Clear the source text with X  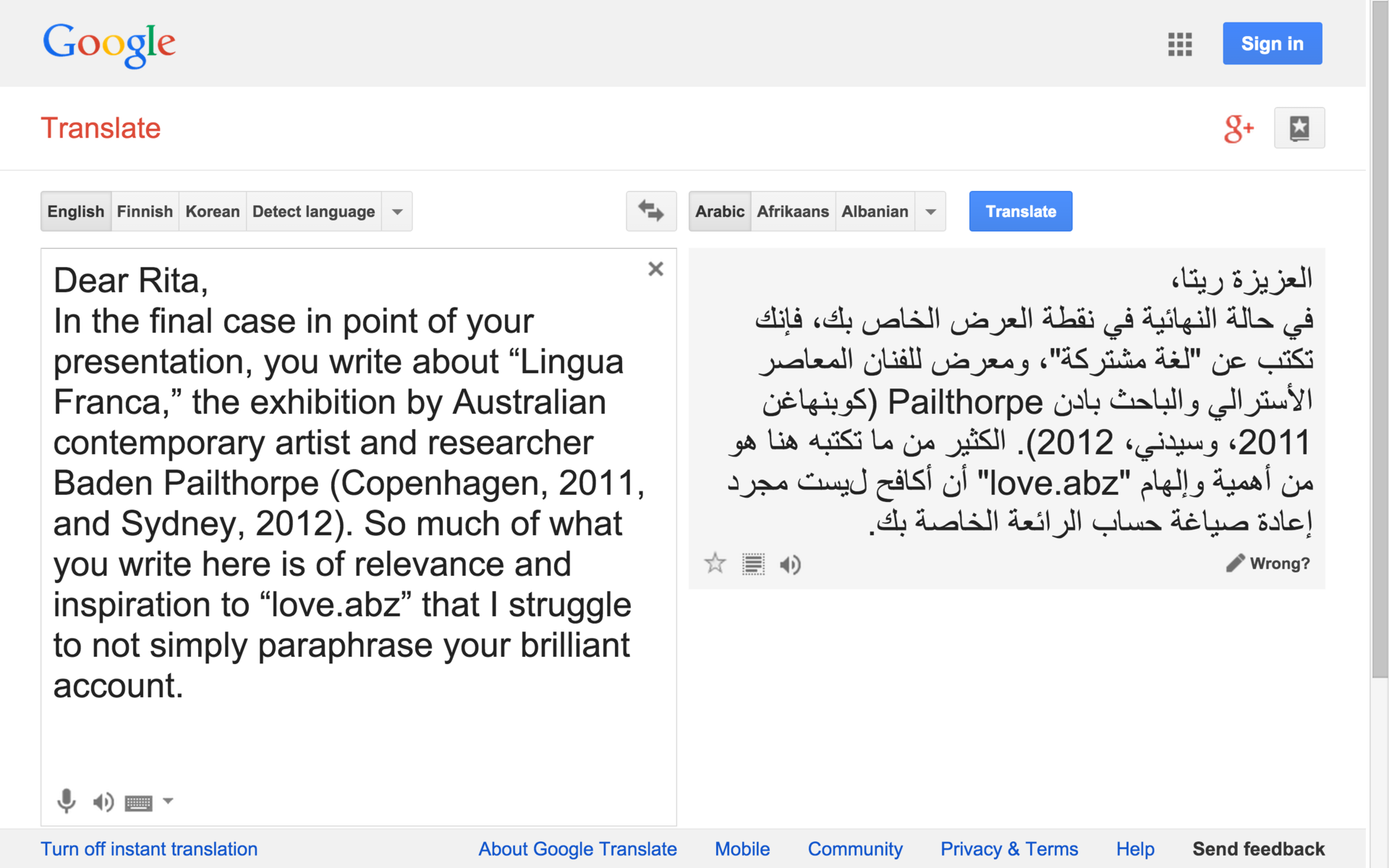coord(655,269)
